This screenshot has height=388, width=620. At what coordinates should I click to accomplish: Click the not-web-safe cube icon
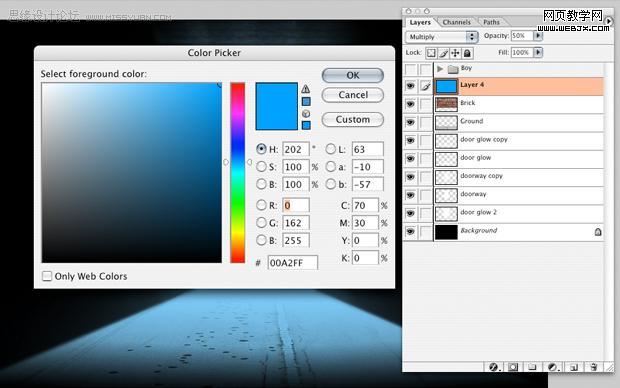point(306,114)
